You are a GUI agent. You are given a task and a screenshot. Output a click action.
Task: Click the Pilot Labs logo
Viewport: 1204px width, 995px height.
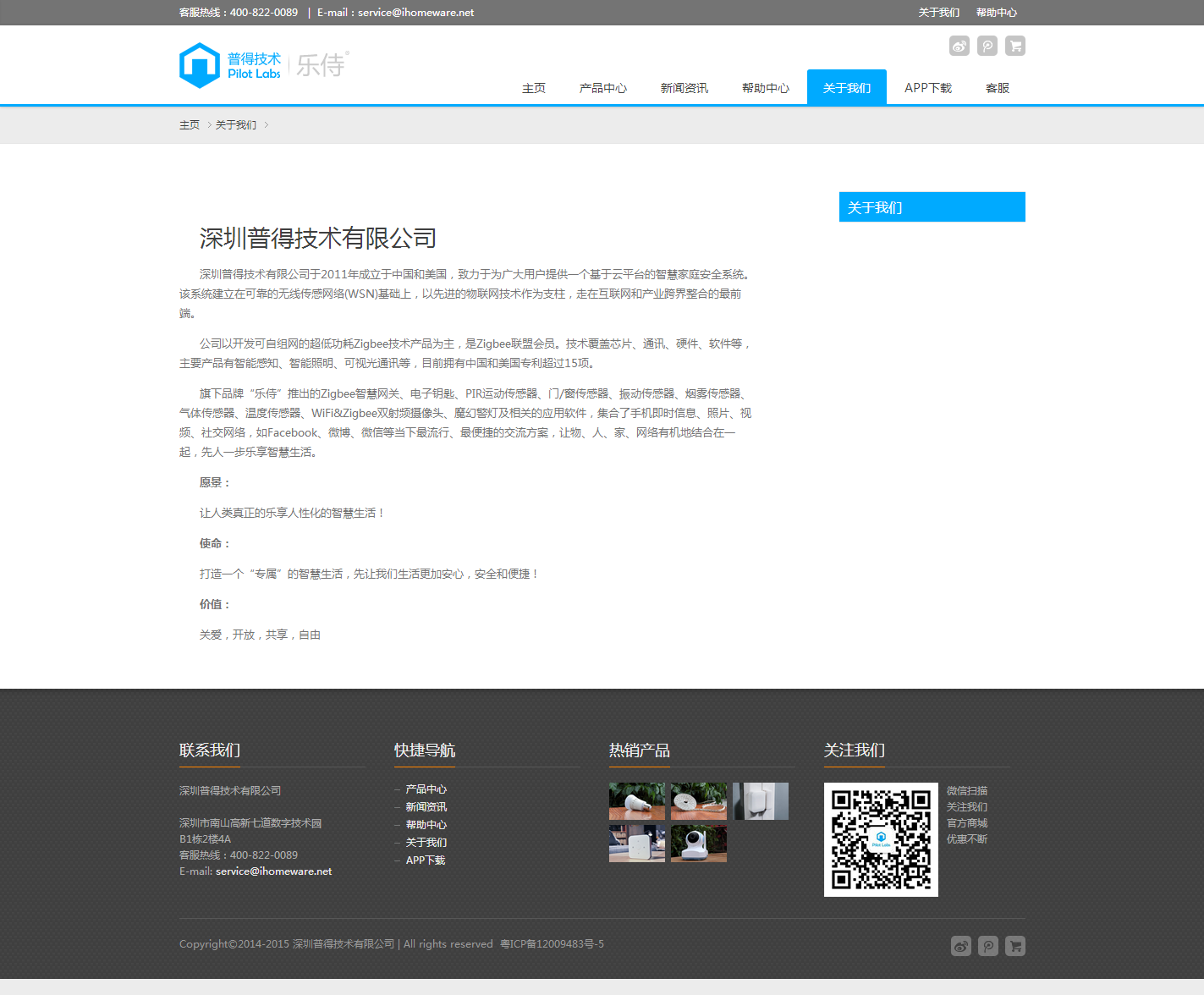[263, 65]
